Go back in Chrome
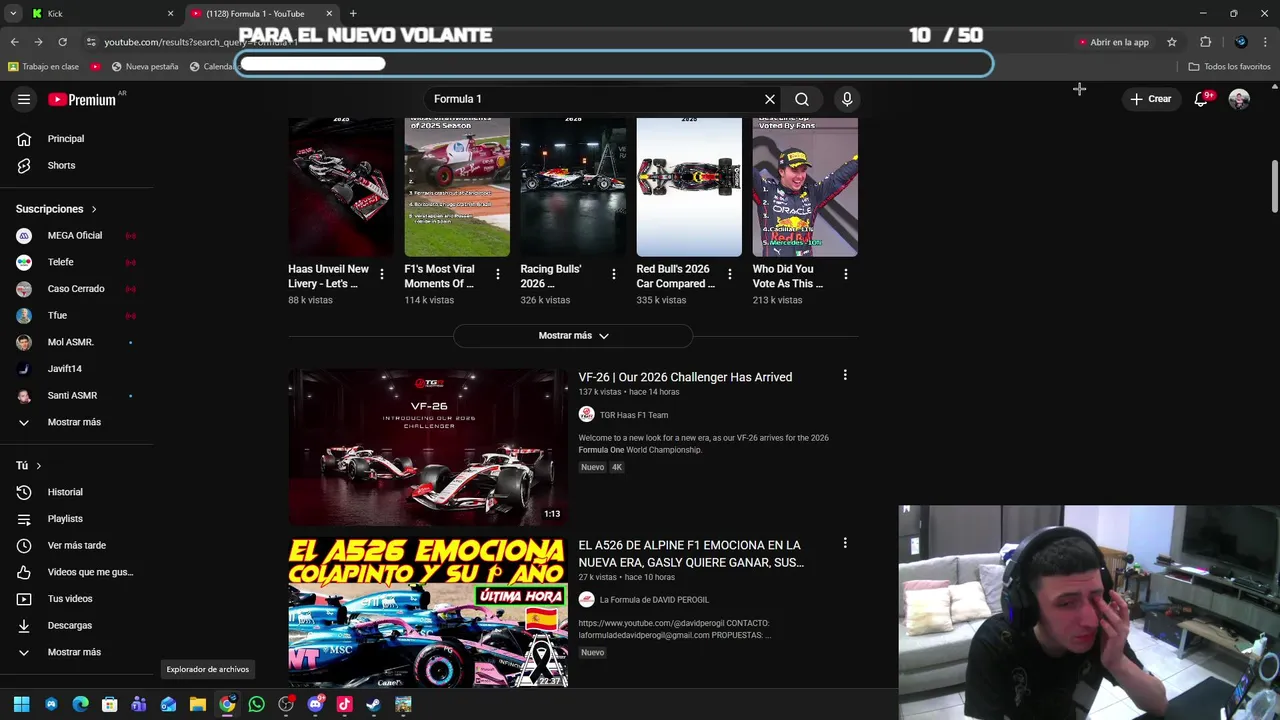Screen dimensions: 1280x720 14,42
